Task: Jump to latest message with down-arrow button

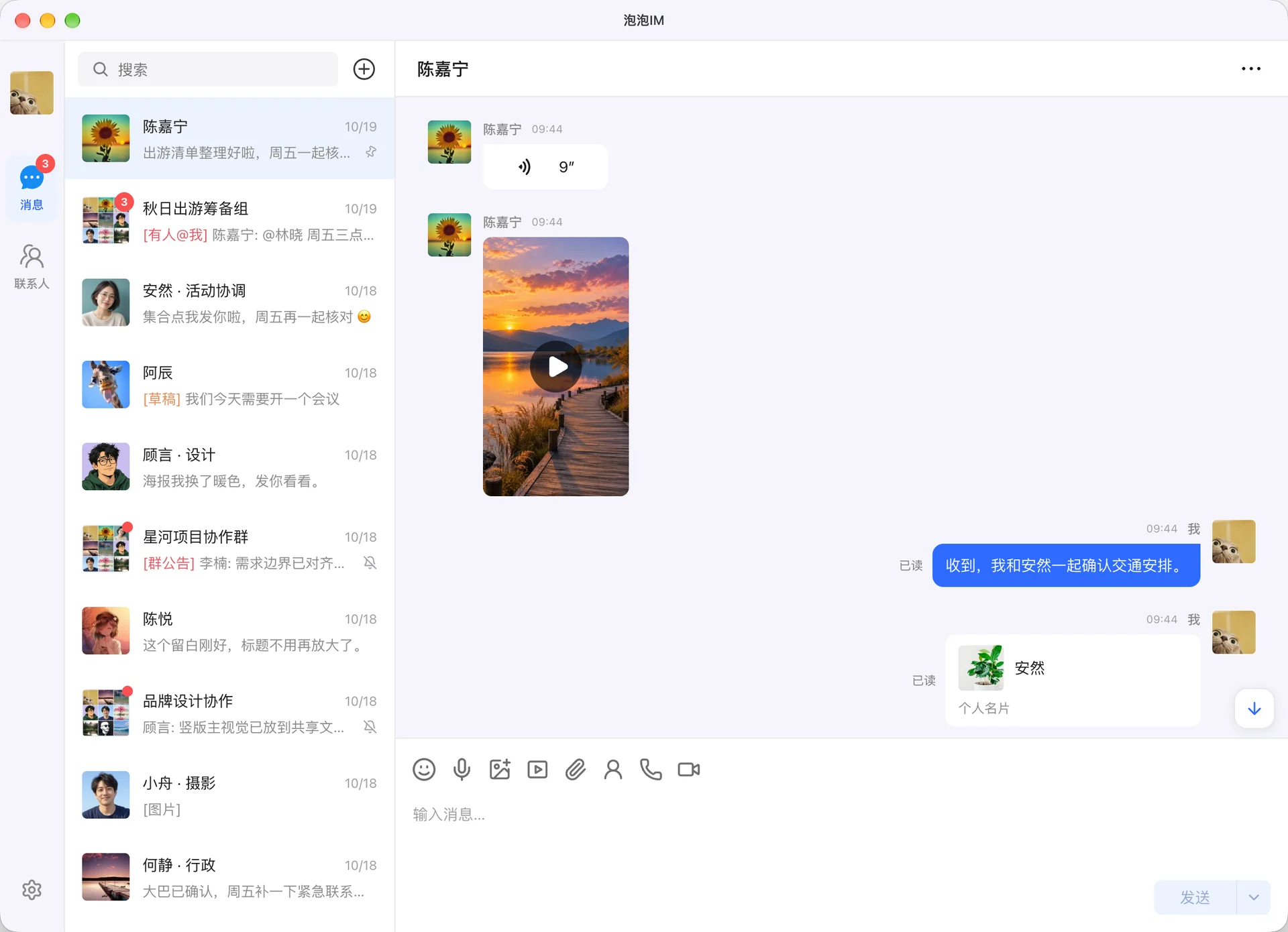Action: pos(1254,708)
